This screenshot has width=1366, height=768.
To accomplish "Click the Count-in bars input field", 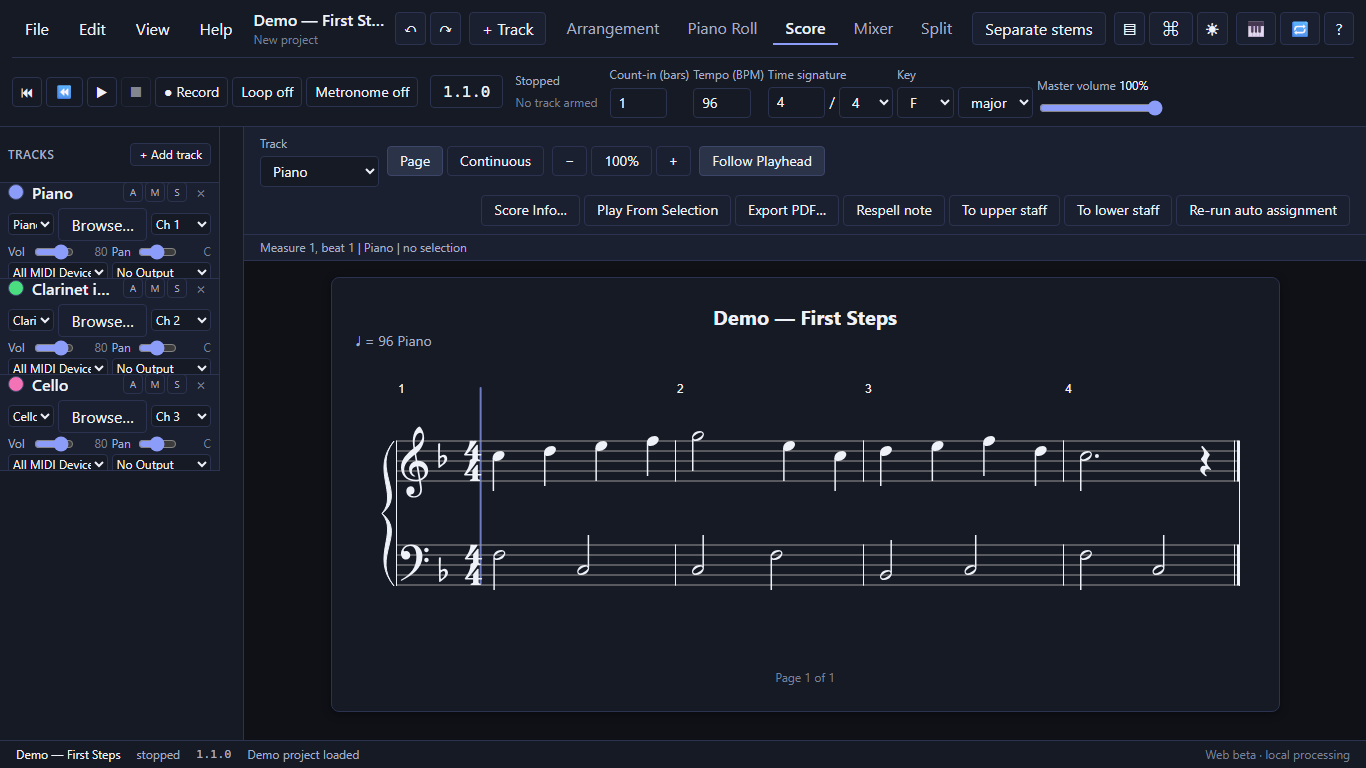I will pyautogui.click(x=638, y=103).
